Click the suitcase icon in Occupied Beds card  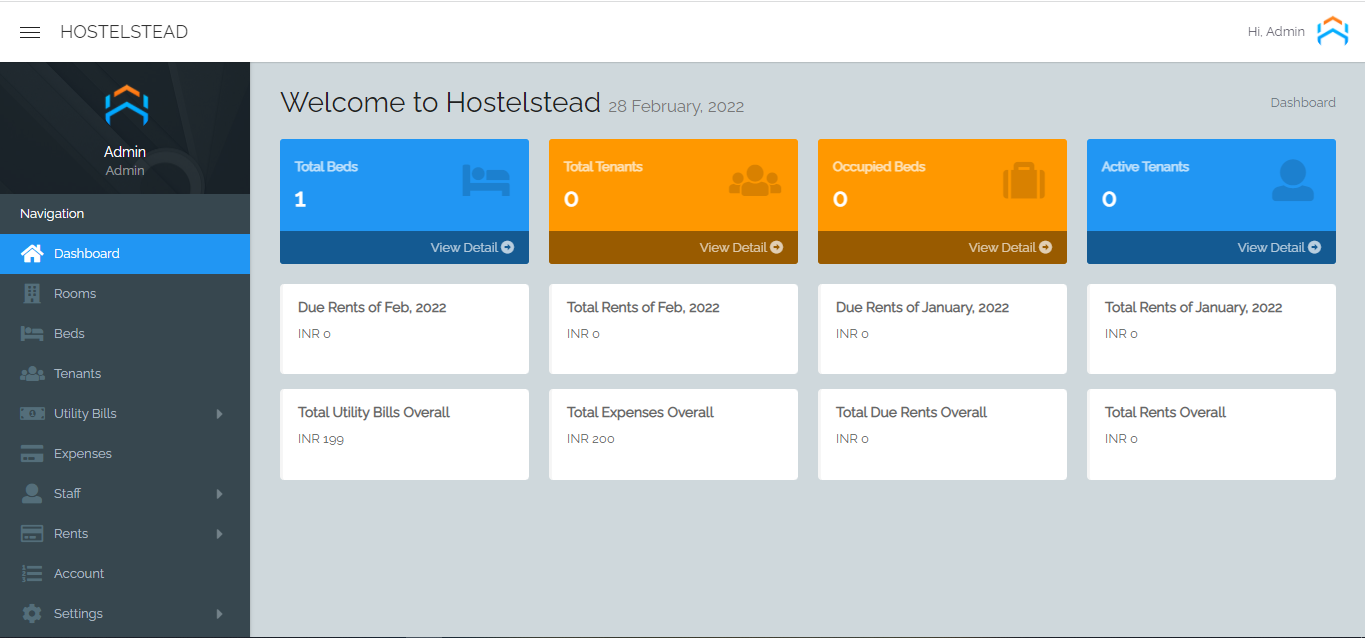coord(1024,182)
